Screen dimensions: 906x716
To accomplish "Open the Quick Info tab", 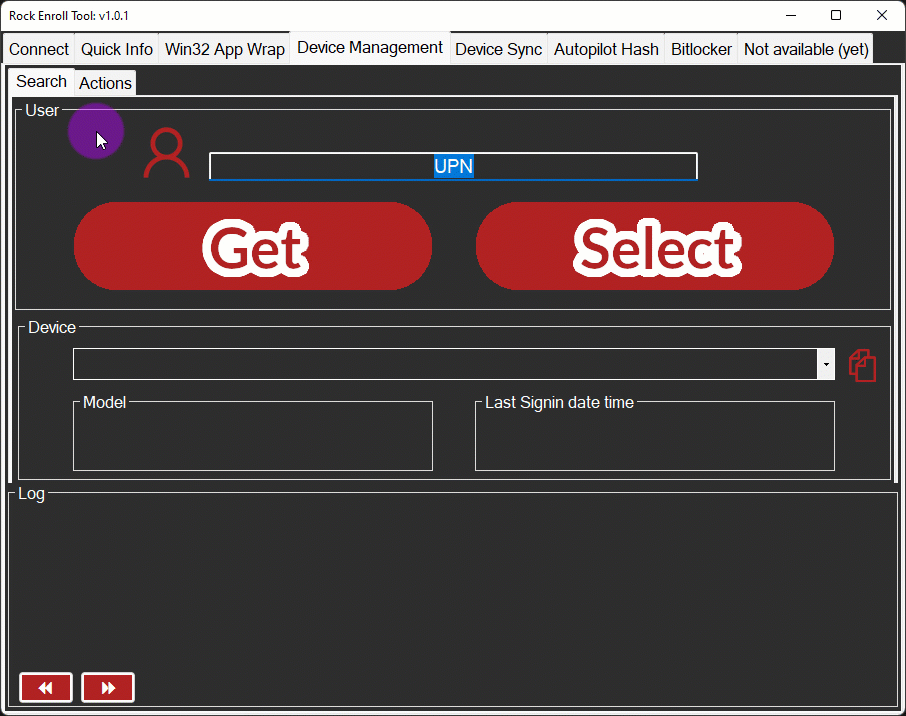I will 117,49.
